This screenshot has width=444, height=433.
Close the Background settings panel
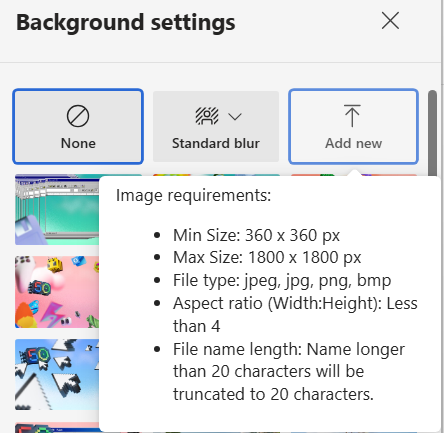[390, 21]
